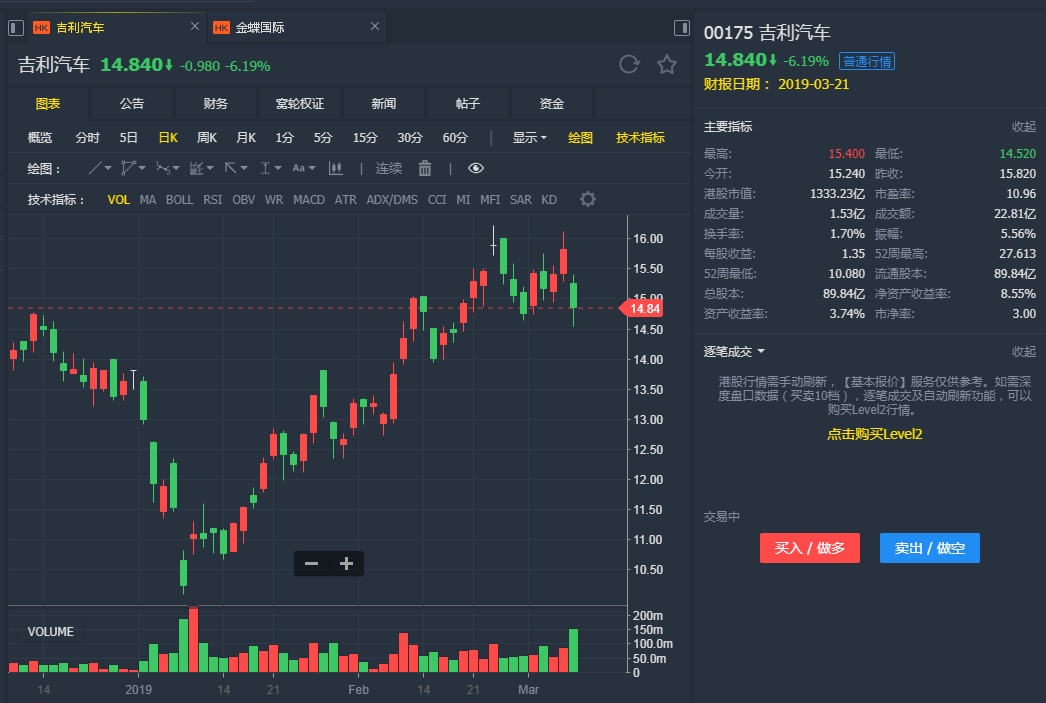This screenshot has width=1046, height=703.
Task: Open the line drawing tool dropdown
Action: pos(100,168)
